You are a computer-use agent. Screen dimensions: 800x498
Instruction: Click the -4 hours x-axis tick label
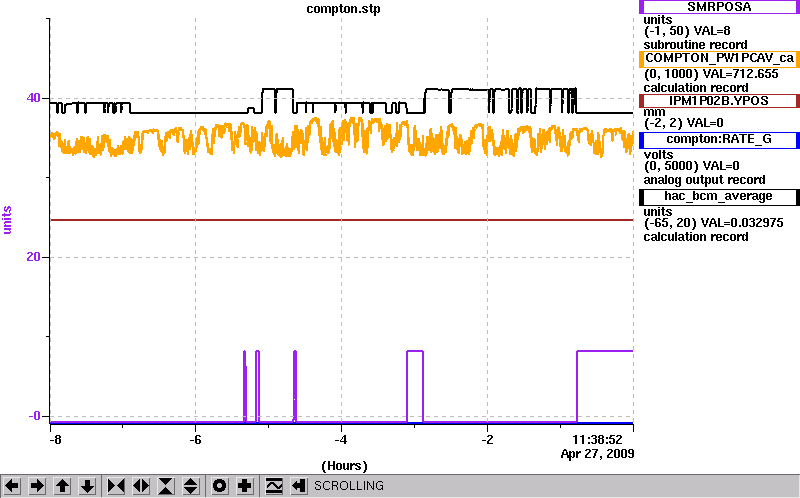click(341, 440)
